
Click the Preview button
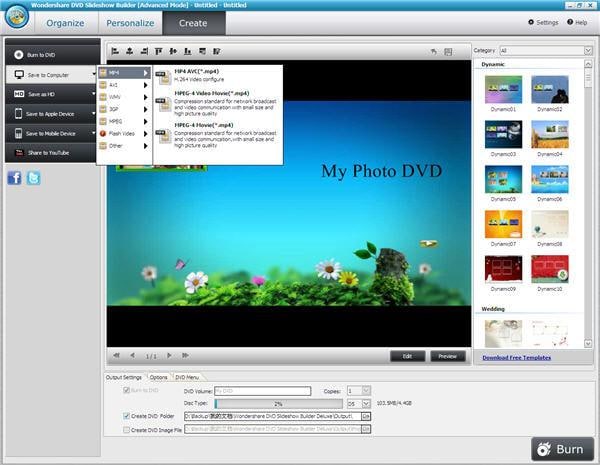[x=448, y=356]
